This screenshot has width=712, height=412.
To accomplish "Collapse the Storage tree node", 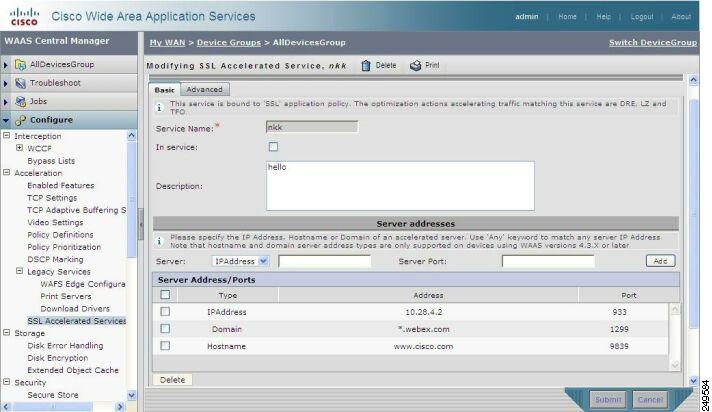I will click(6, 332).
